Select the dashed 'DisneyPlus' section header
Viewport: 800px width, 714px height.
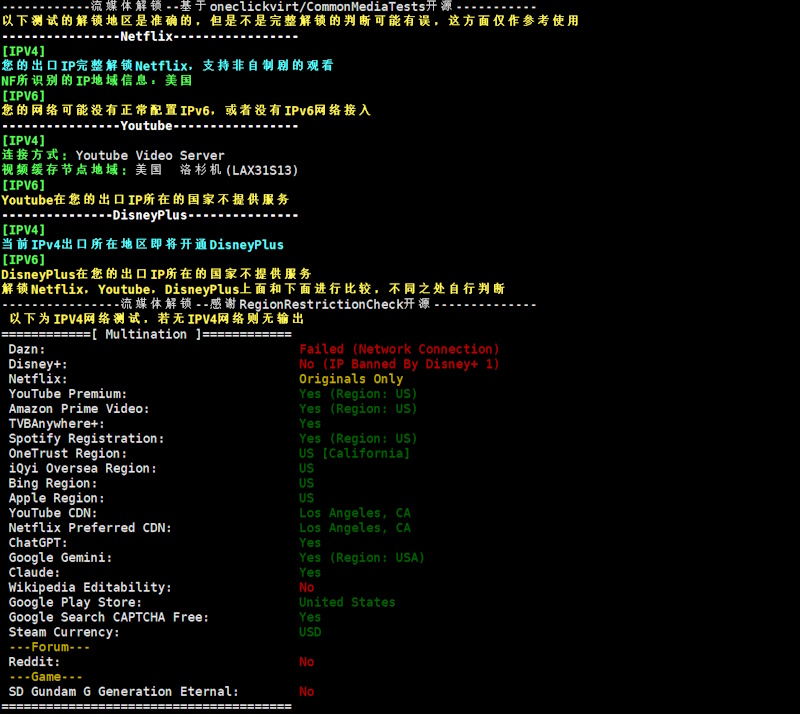click(x=150, y=215)
